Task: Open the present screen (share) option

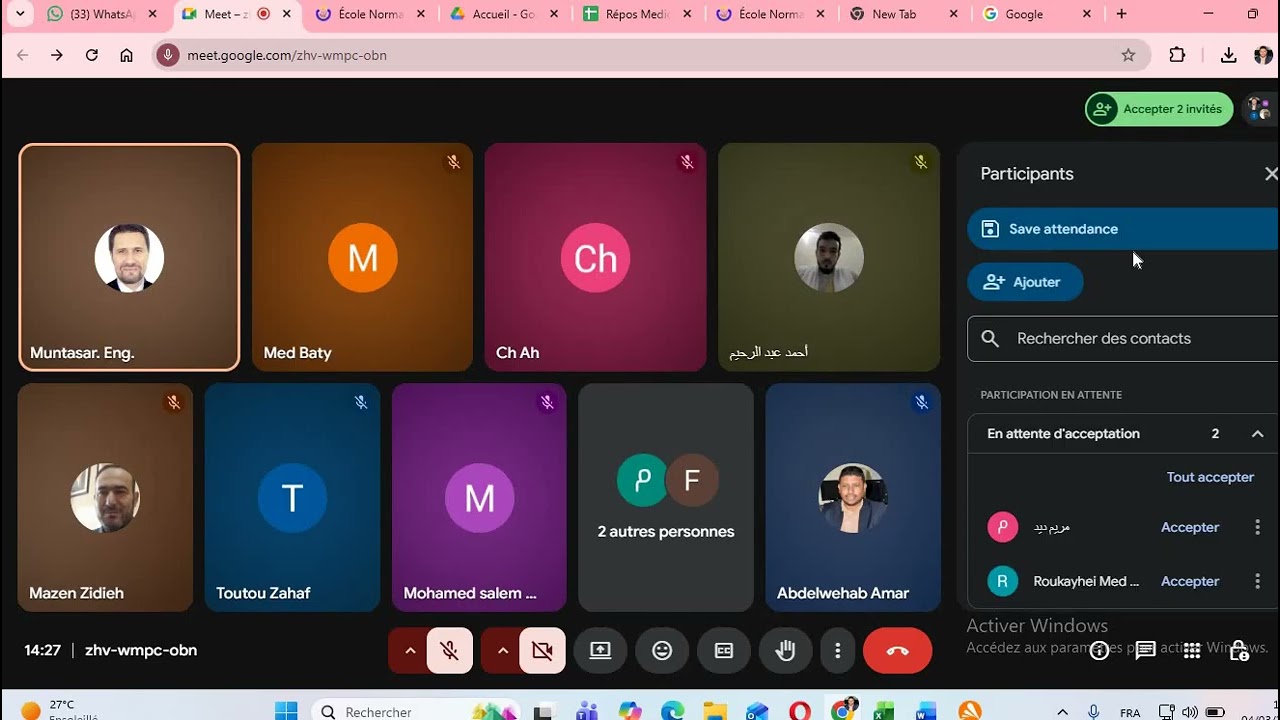Action: pos(600,651)
